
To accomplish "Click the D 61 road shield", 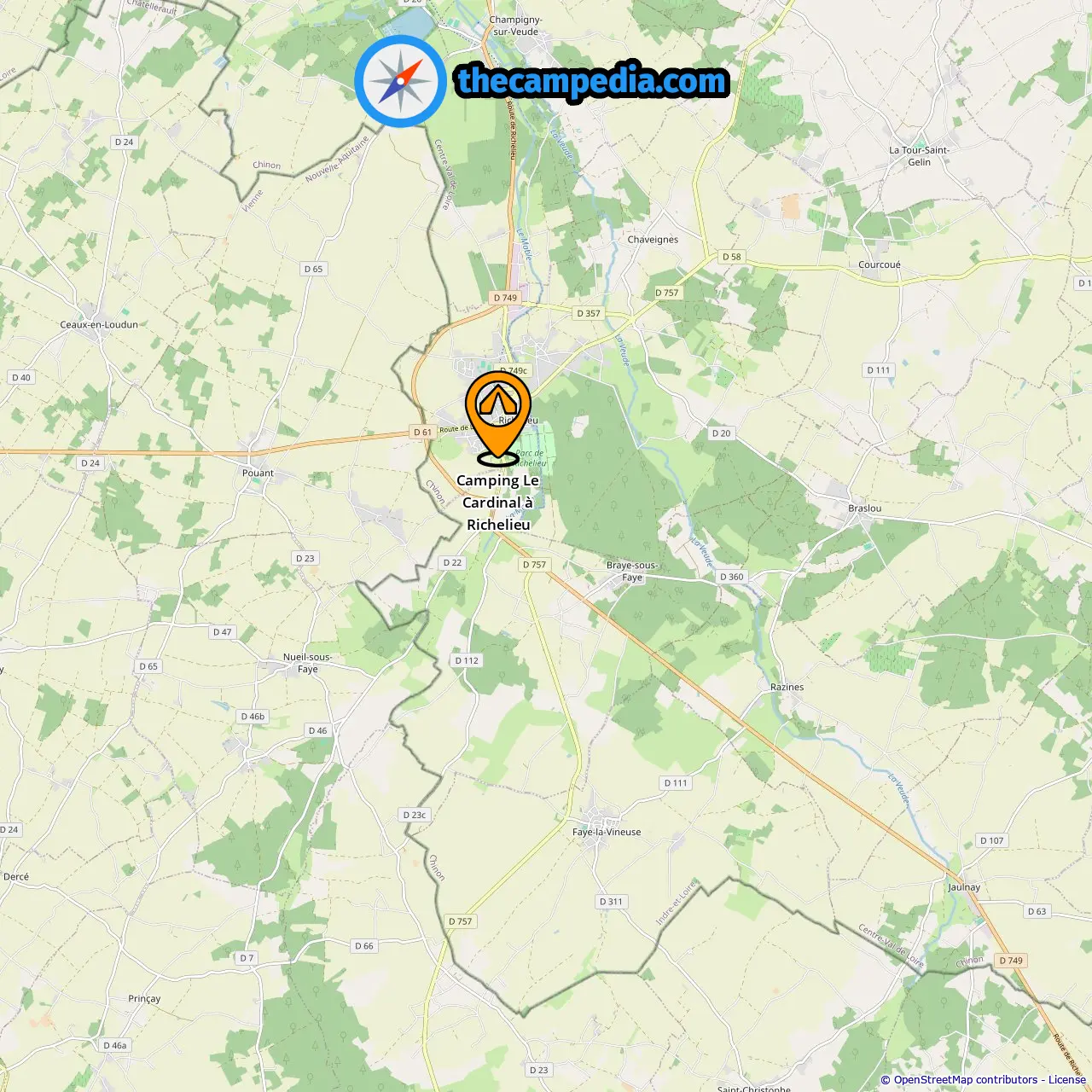I will pyautogui.click(x=423, y=433).
